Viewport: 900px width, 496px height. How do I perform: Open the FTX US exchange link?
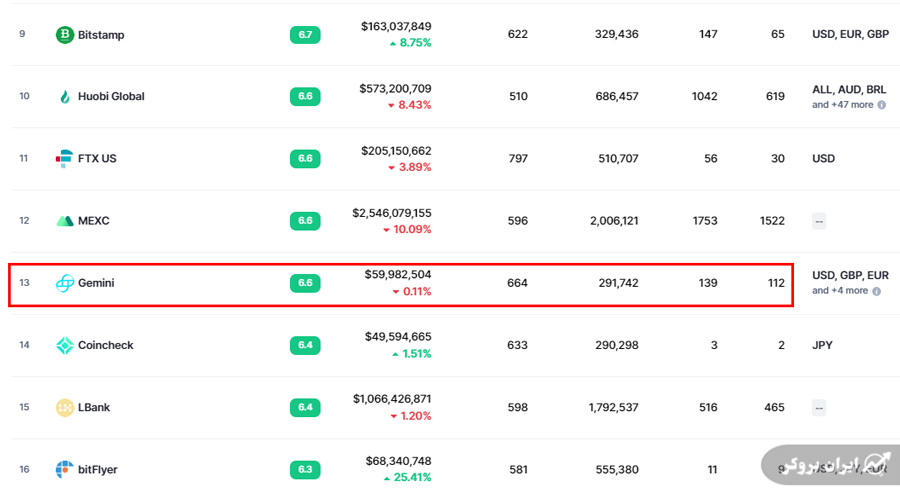pos(97,158)
